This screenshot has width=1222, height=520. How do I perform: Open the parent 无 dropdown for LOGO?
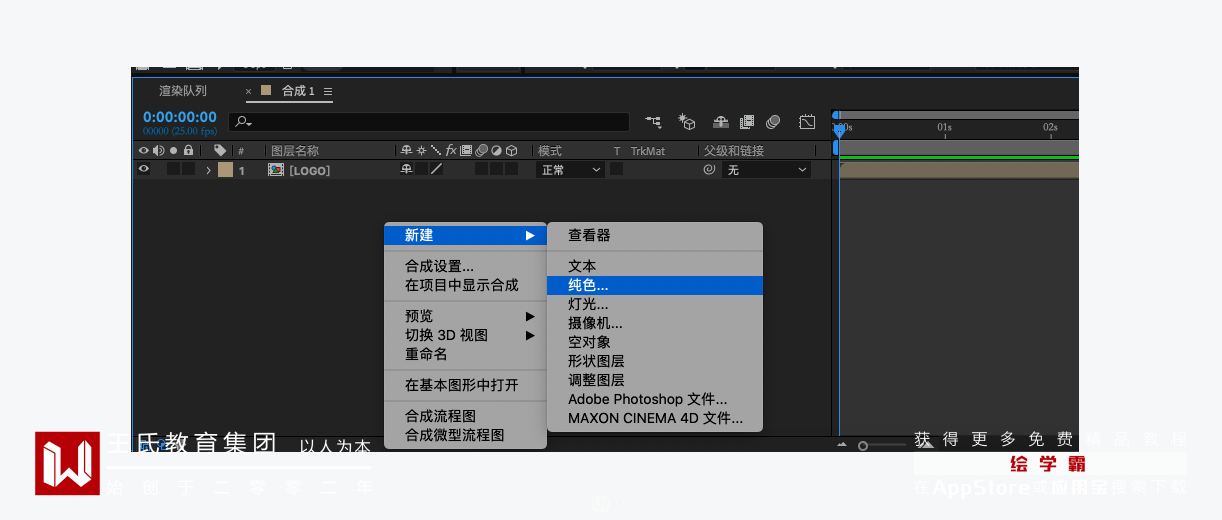point(766,170)
